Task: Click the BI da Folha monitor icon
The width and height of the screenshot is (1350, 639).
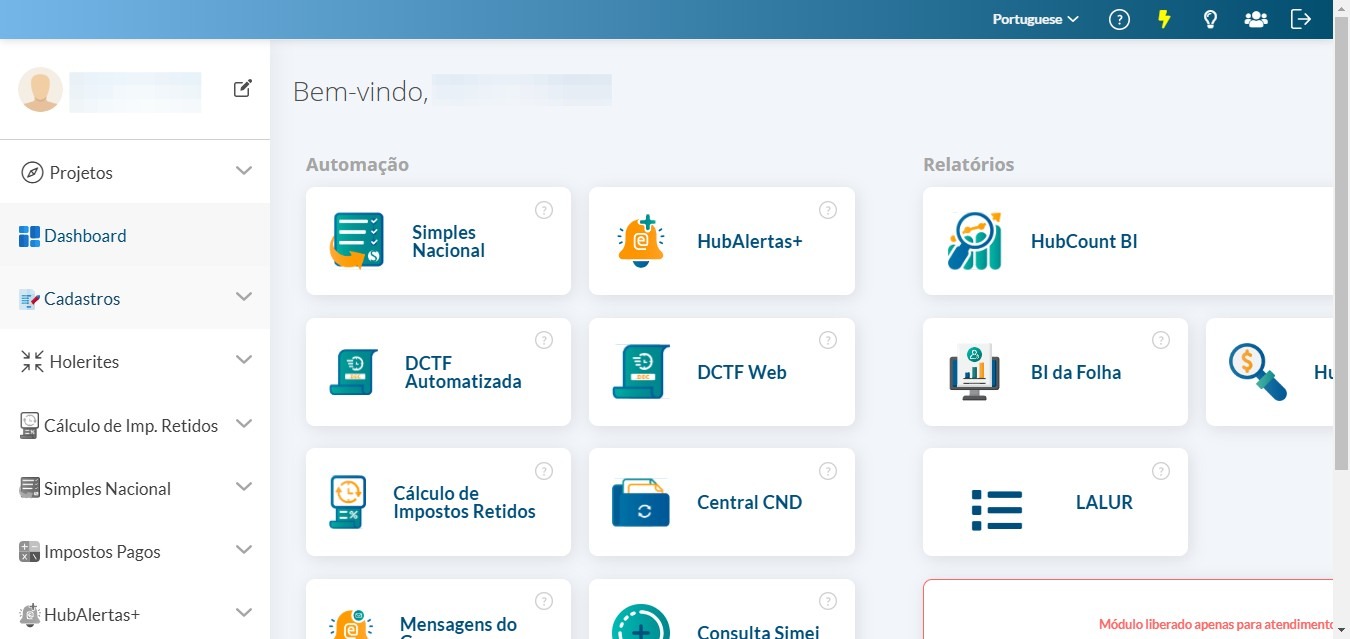Action: click(x=974, y=372)
